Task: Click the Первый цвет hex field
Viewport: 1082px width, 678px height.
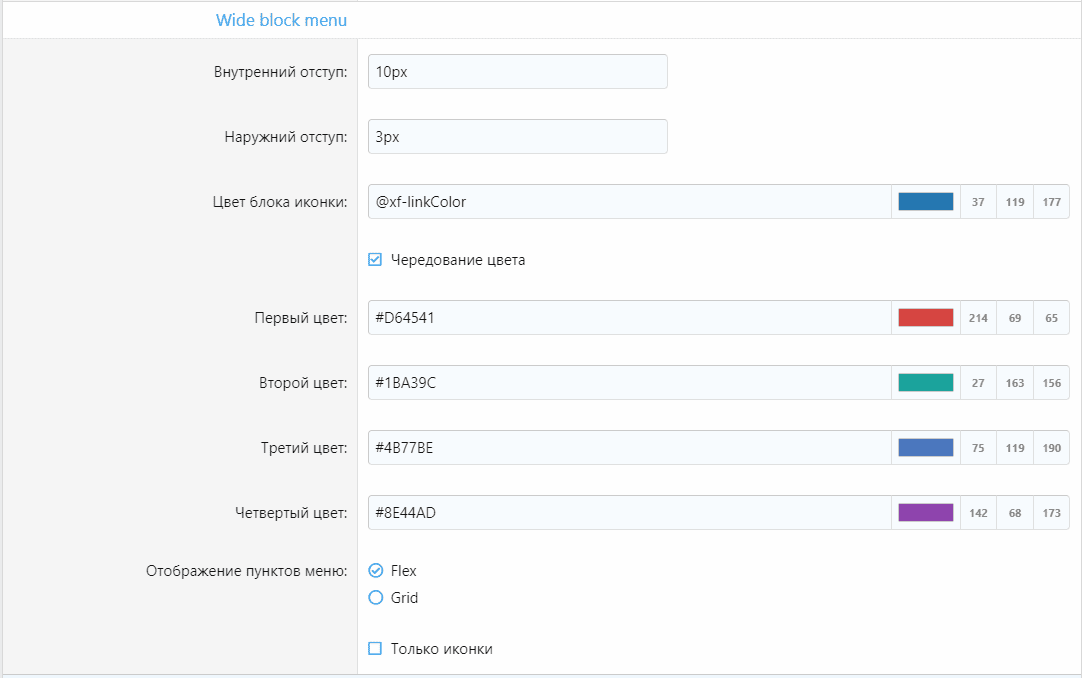Action: click(x=628, y=318)
